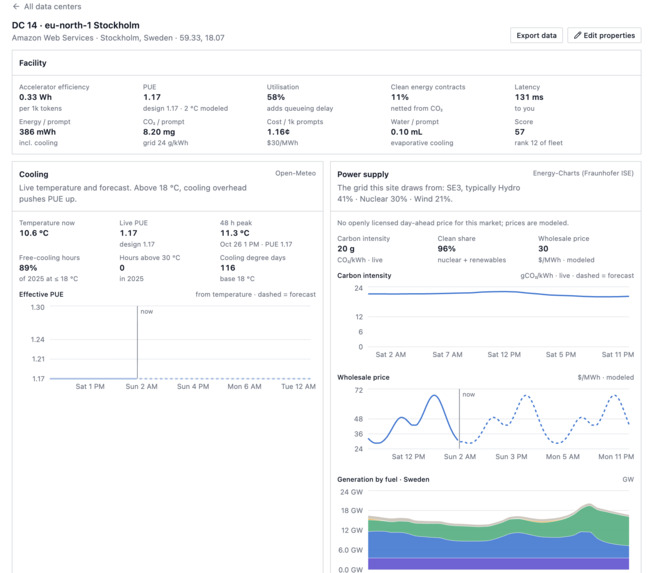Click the Carbon intensity 20 g value

point(346,249)
